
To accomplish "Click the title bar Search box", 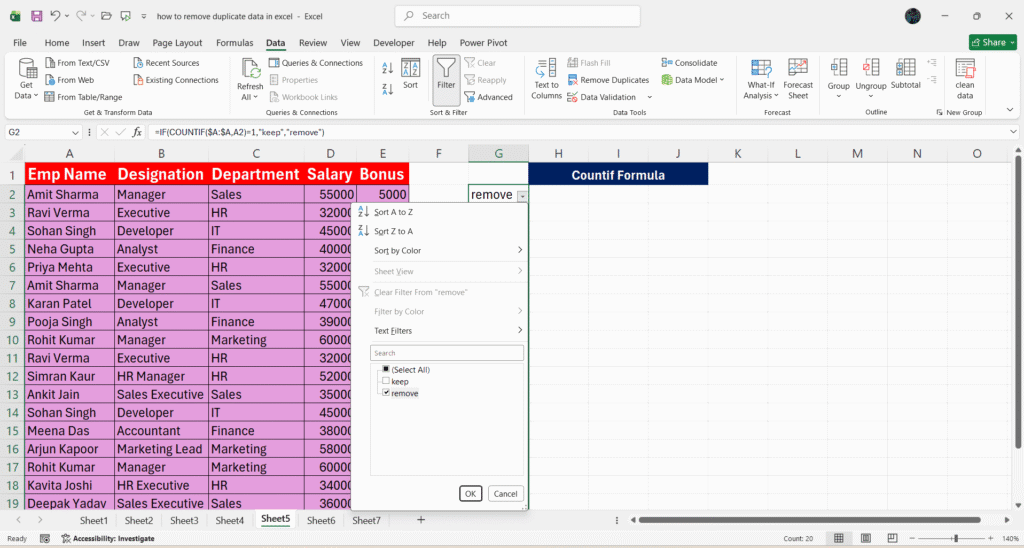I will click(x=517, y=16).
